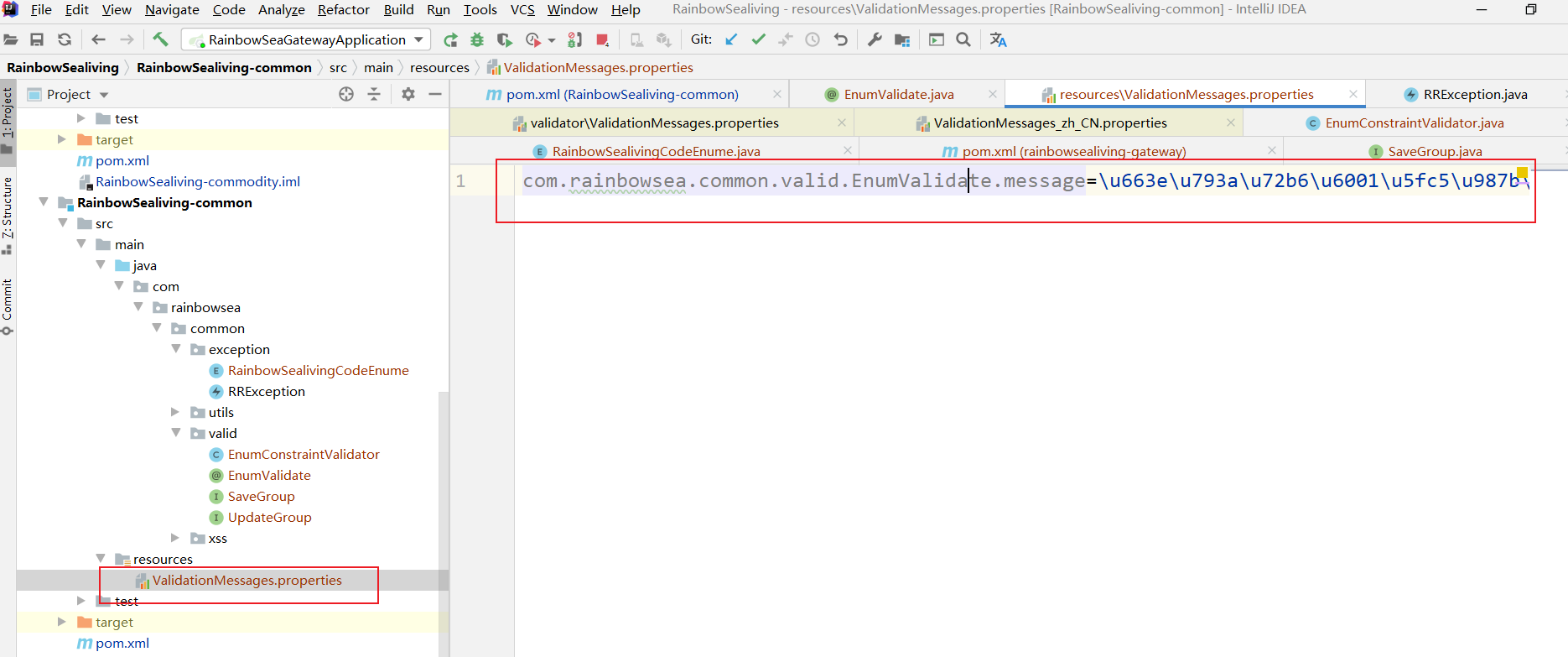Search everywhere with magnifier icon
This screenshot has height=657, width=1568.
click(963, 39)
